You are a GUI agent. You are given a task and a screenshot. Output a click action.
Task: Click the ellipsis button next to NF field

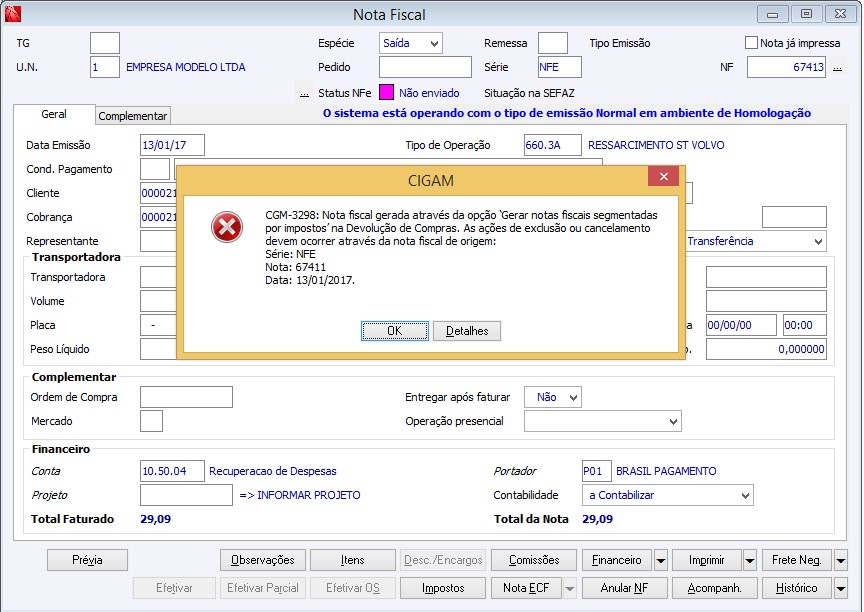pos(838,67)
